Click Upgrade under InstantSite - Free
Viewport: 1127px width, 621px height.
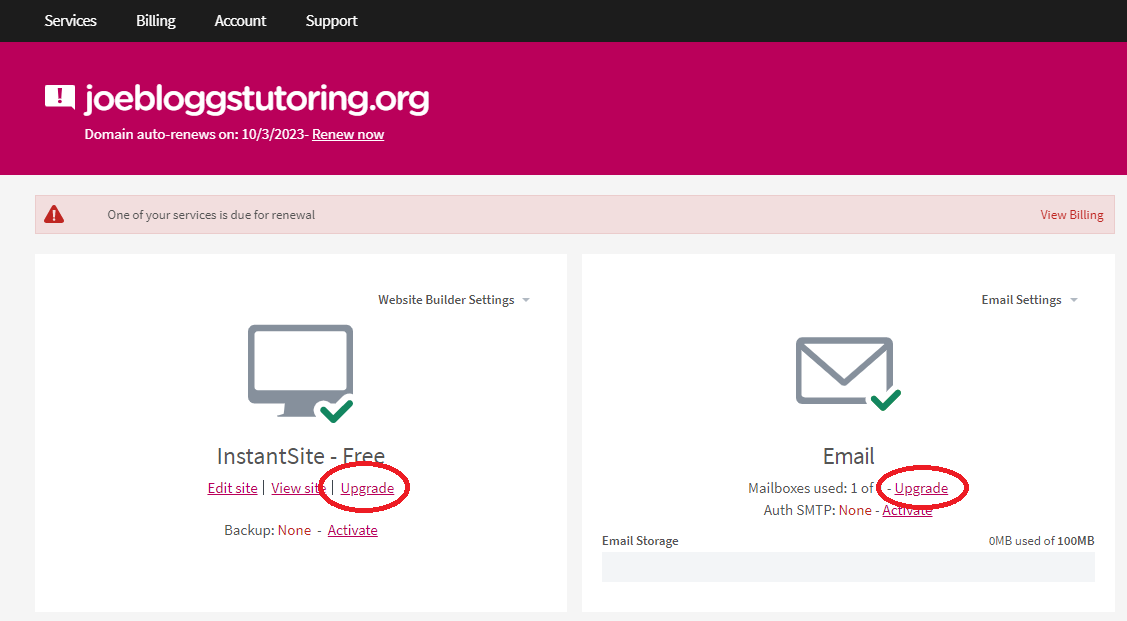click(x=367, y=488)
